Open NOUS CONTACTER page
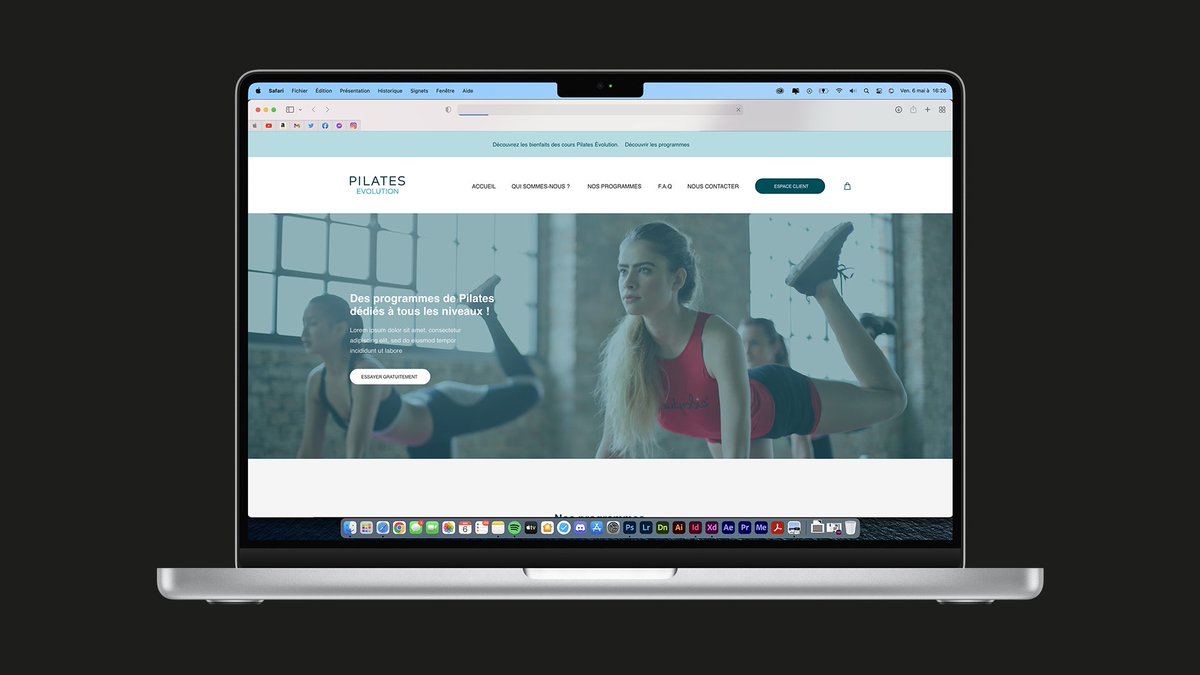This screenshot has height=675, width=1200. 713,186
